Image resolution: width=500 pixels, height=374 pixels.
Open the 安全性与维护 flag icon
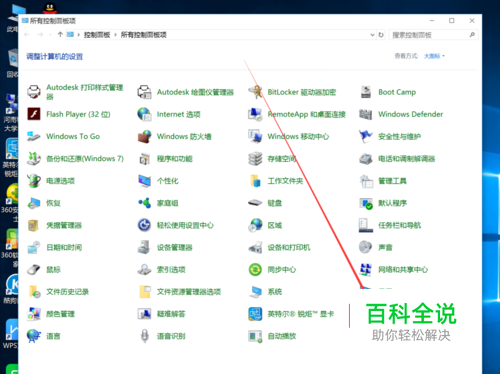366,136
